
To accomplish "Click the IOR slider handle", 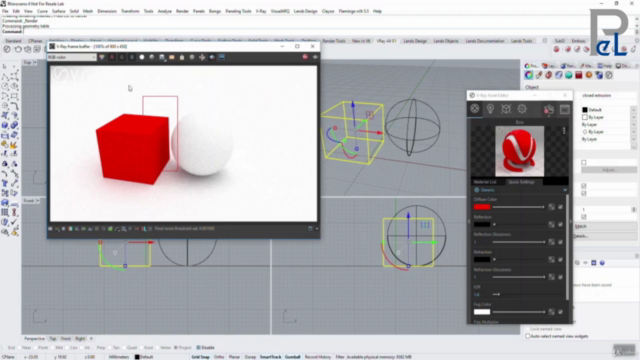I will (498, 294).
